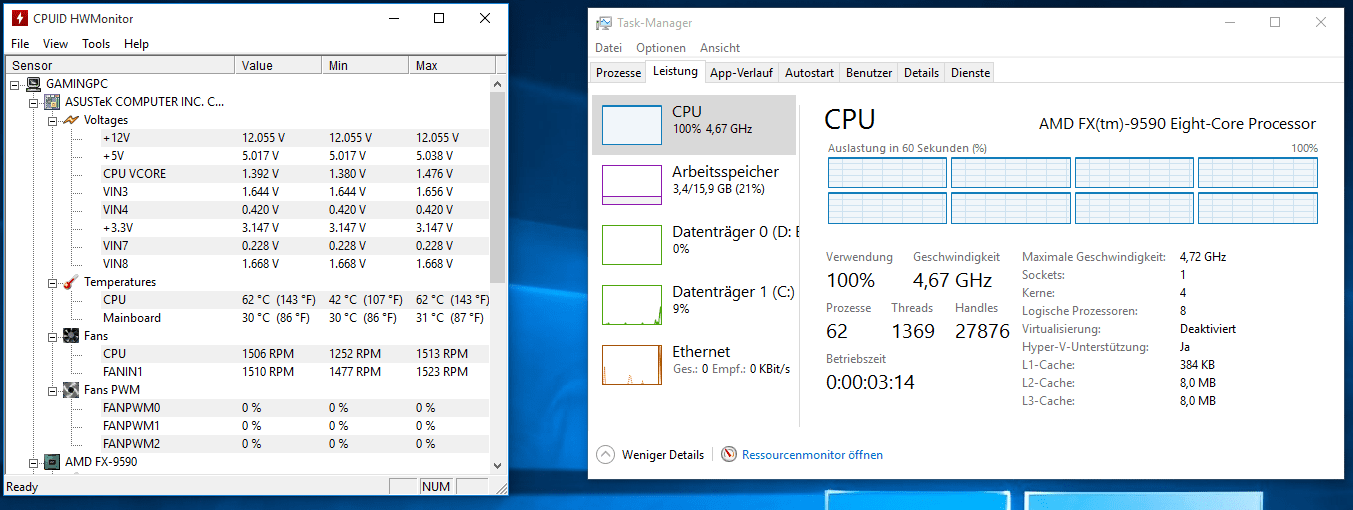Click the GAMINGPC computer icon in sensor tree
Viewport: 1353px width, 510px height.
tap(33, 84)
